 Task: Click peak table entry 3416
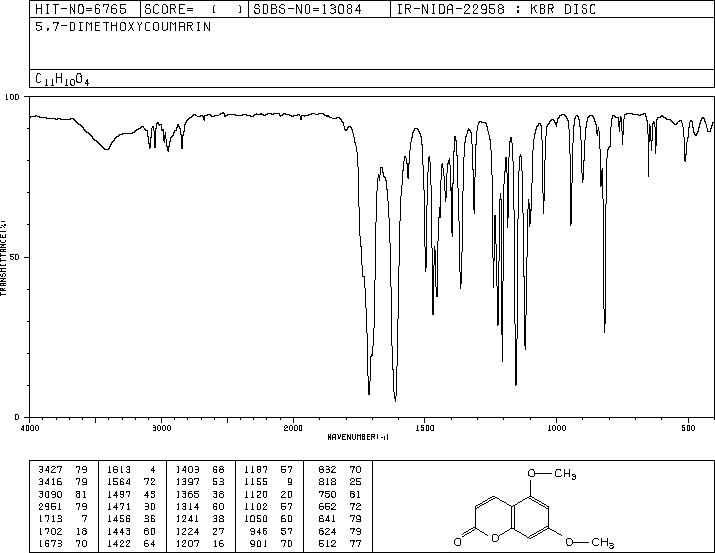point(51,482)
